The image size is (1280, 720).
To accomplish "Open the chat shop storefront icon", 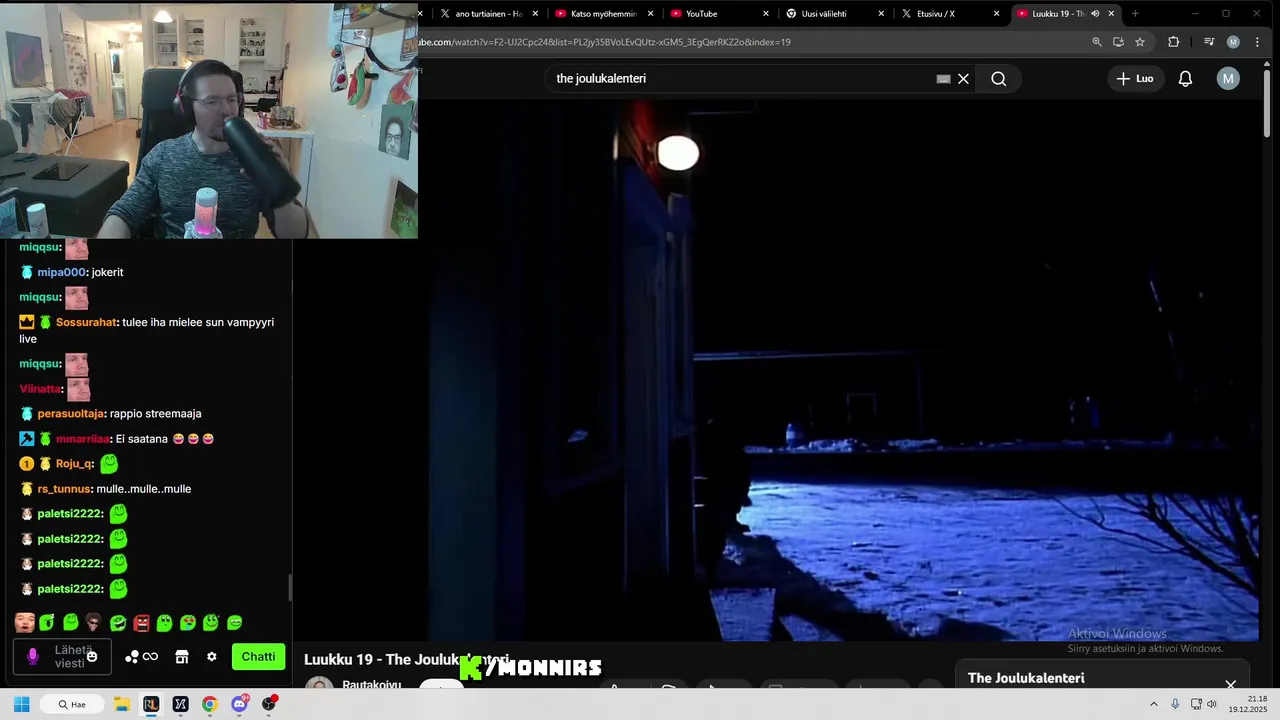I will click(182, 657).
